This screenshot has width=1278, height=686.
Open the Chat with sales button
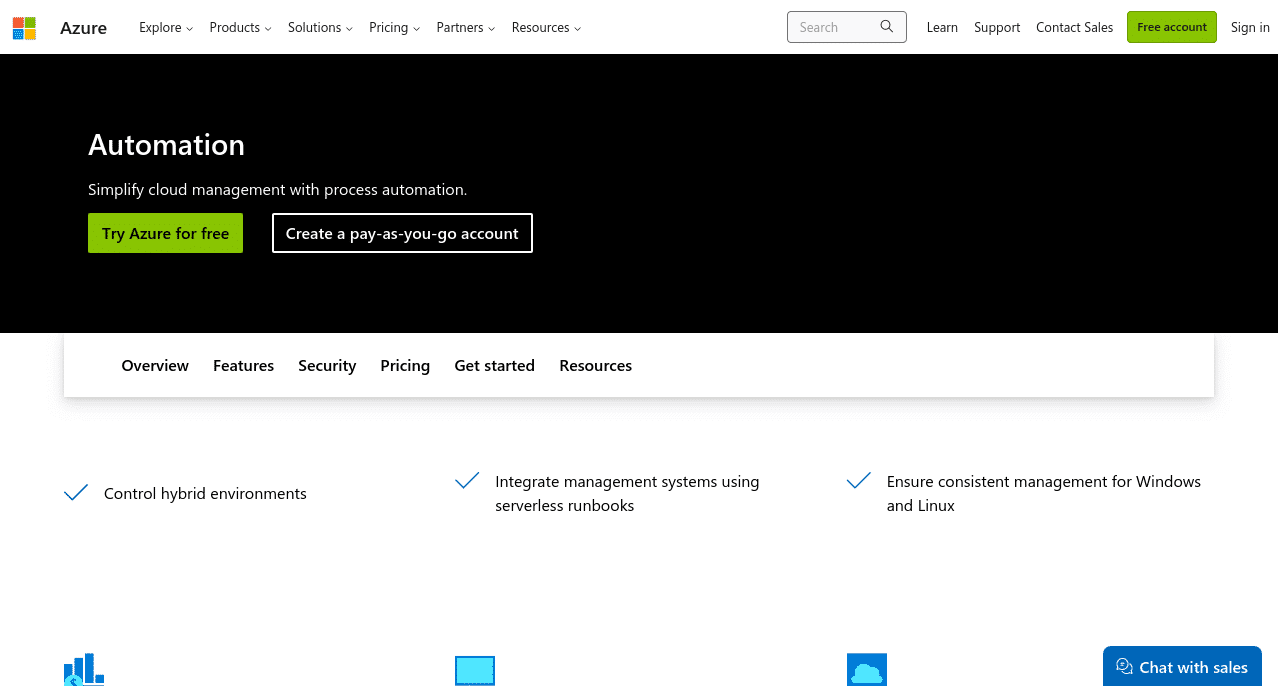[1182, 667]
